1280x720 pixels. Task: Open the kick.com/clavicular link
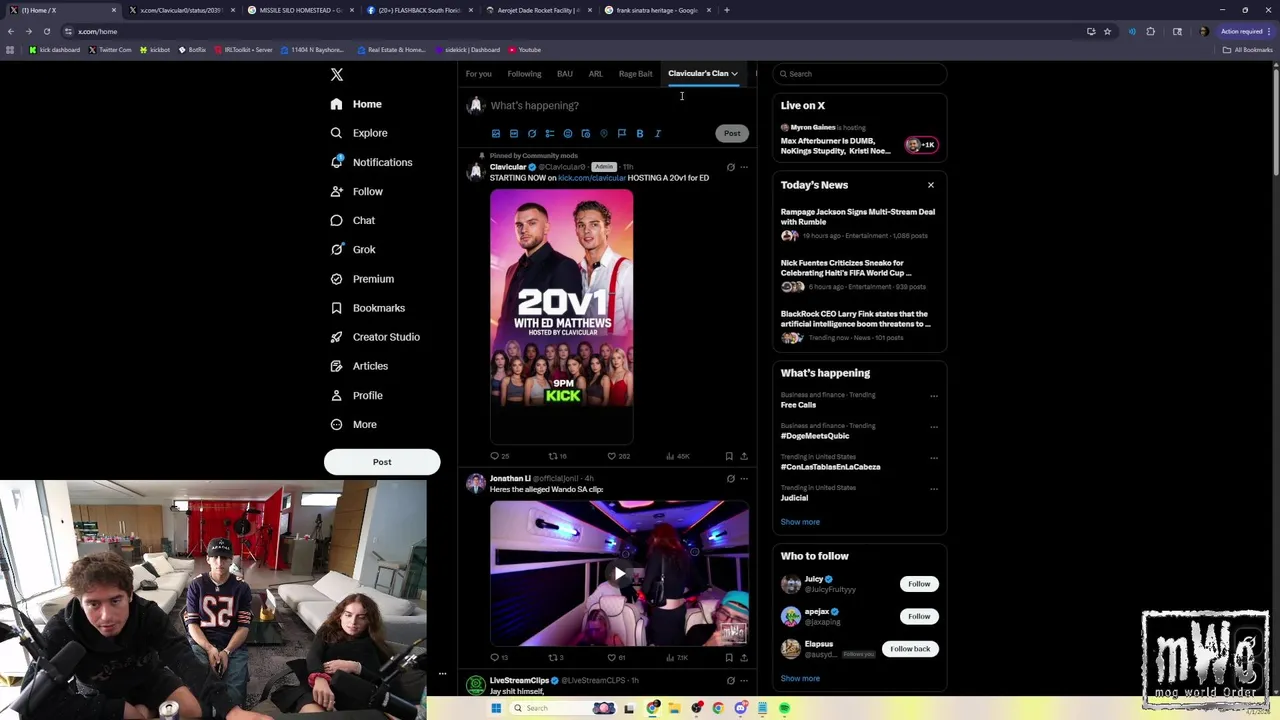tap(591, 178)
